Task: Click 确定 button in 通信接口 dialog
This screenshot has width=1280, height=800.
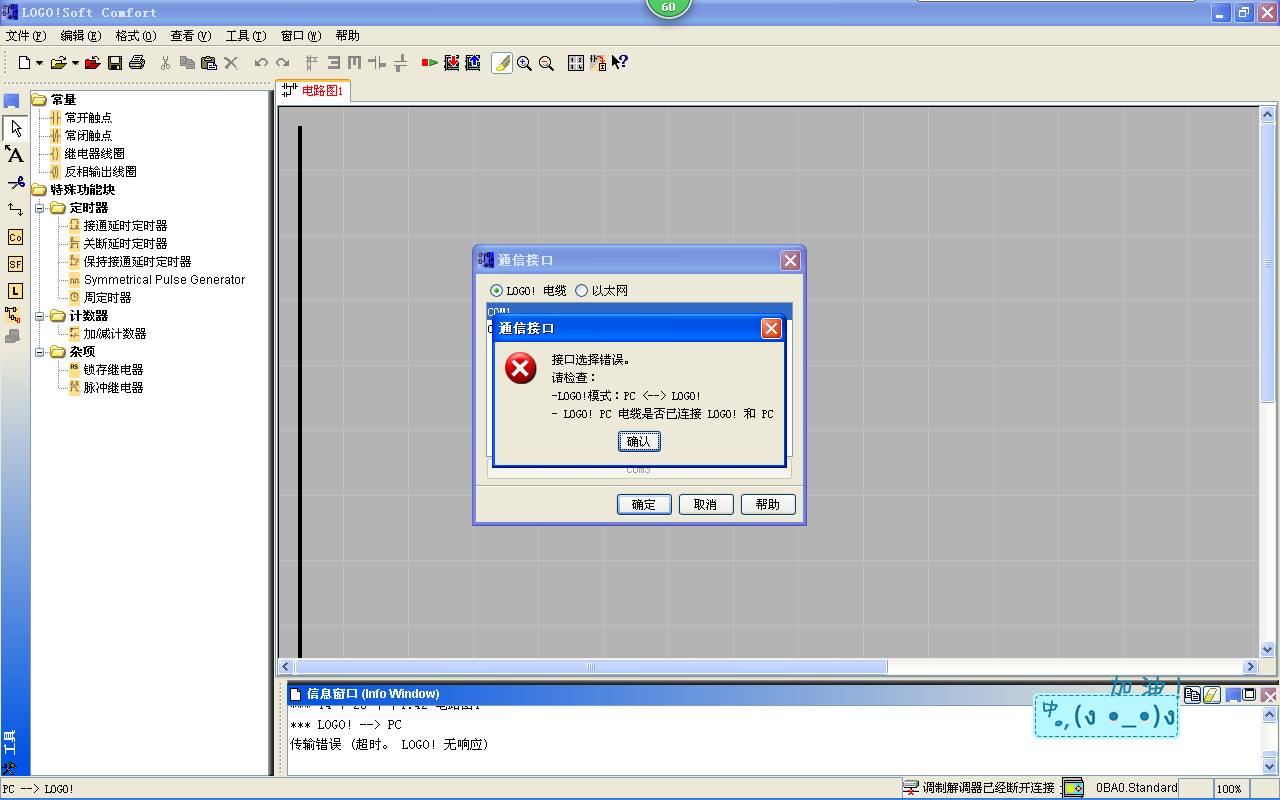Action: 644,504
